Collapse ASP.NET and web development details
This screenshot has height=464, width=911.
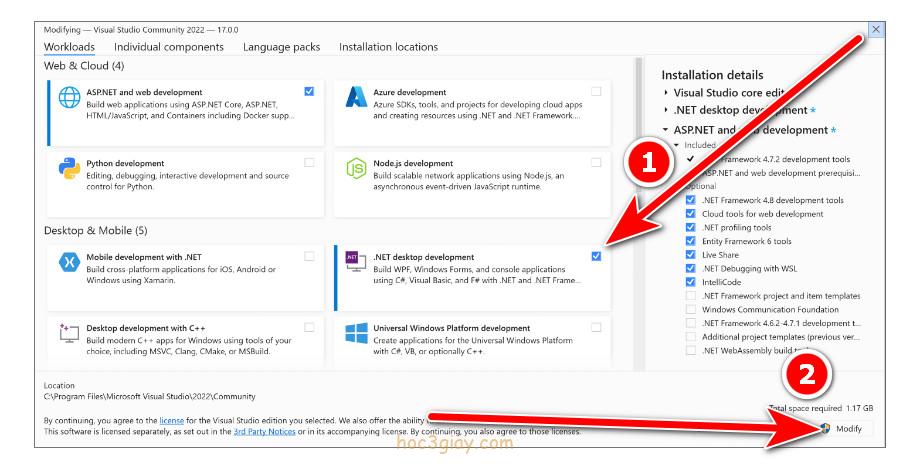667,130
